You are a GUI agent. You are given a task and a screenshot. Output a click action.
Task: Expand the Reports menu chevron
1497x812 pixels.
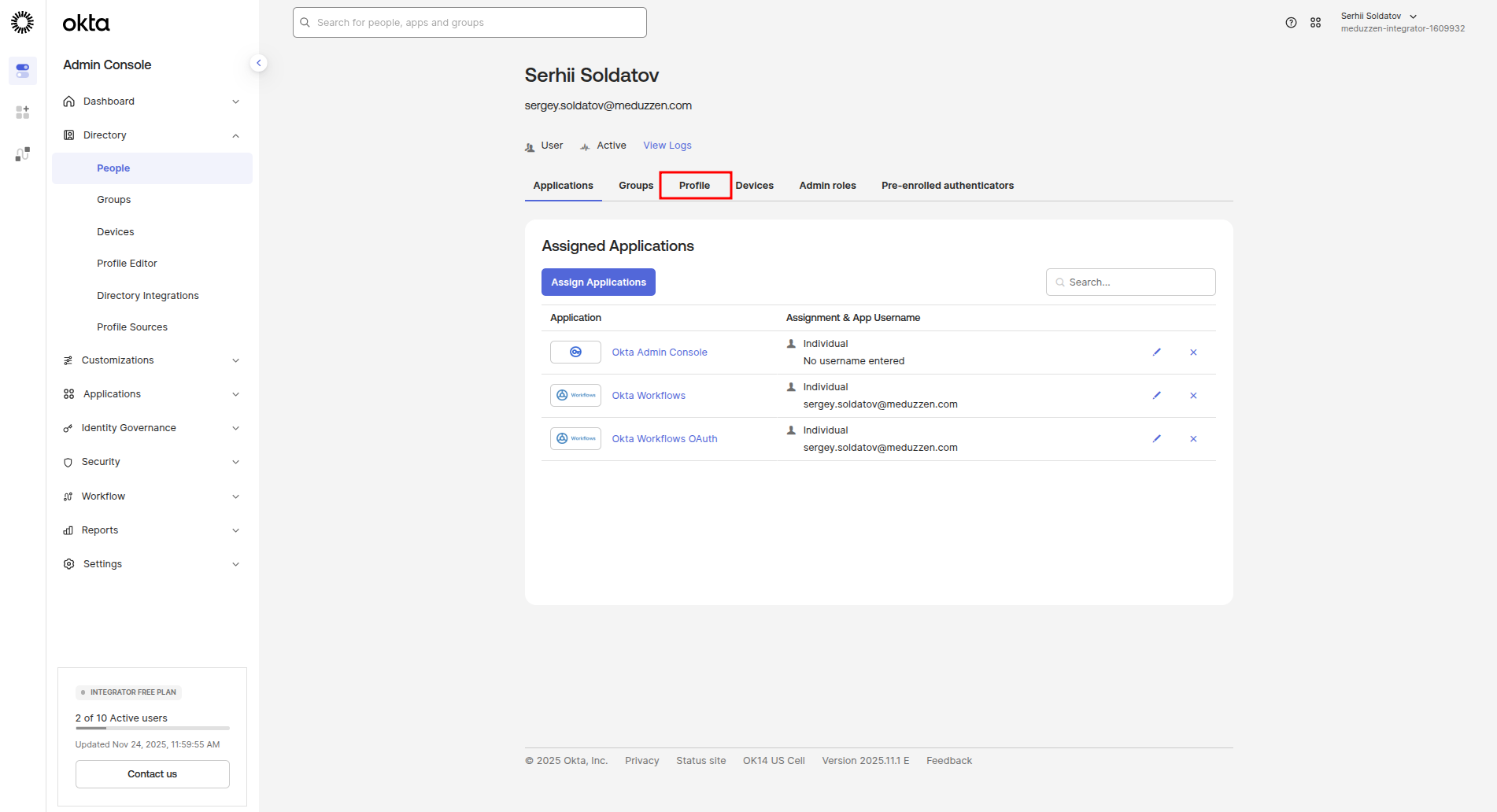pos(235,530)
